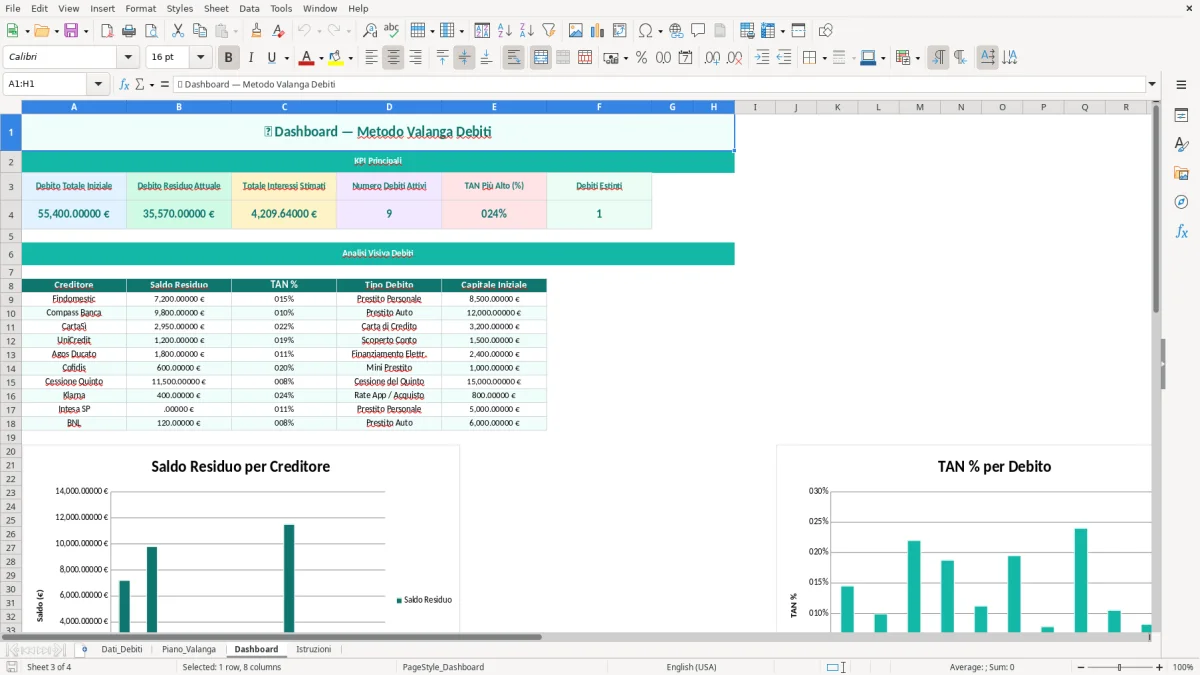
Task: Toggle Align Left
Action: click(371, 58)
